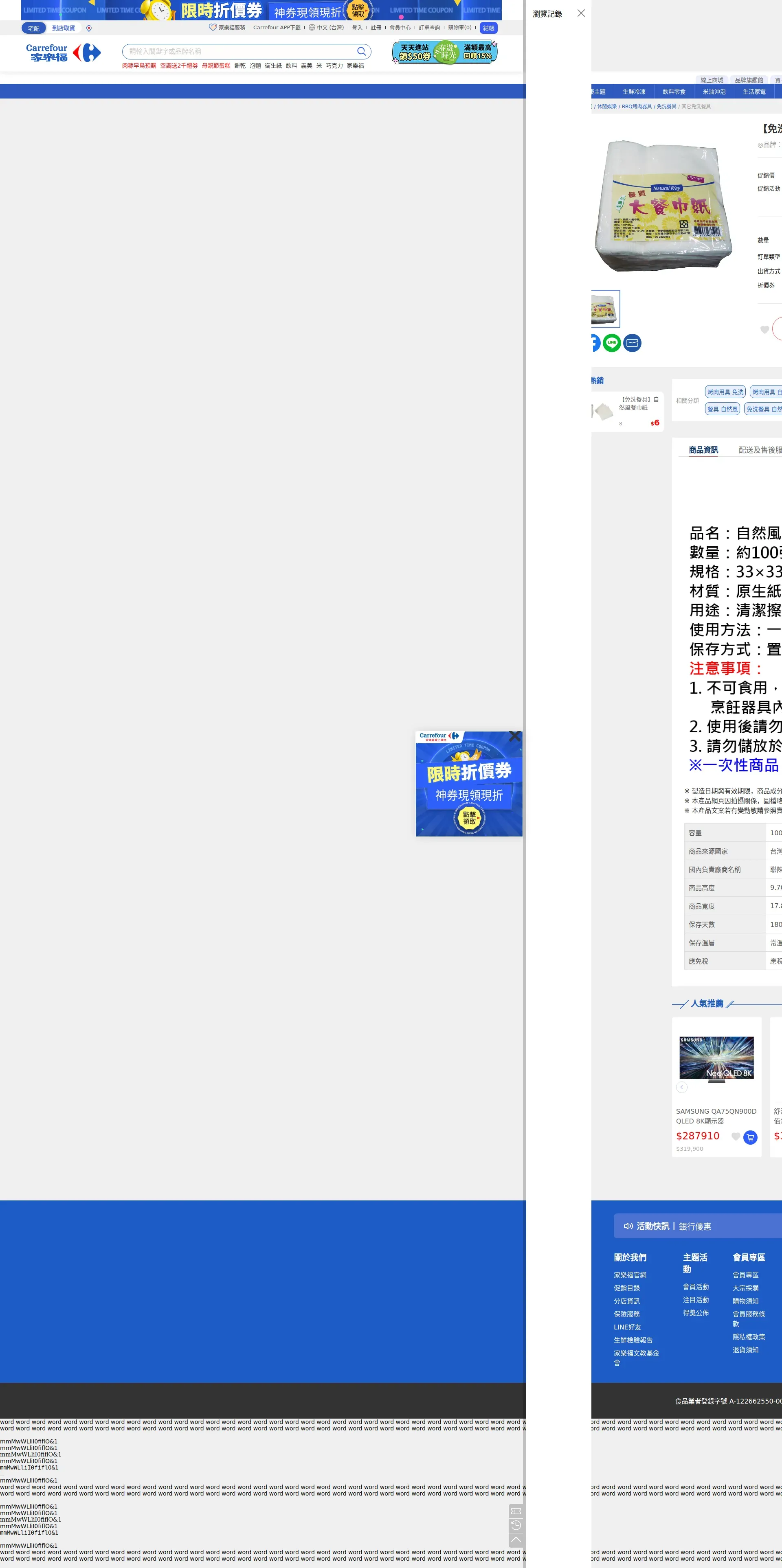Click the search magnifier icon
Image resolution: width=782 pixels, height=1568 pixels.
361,52
